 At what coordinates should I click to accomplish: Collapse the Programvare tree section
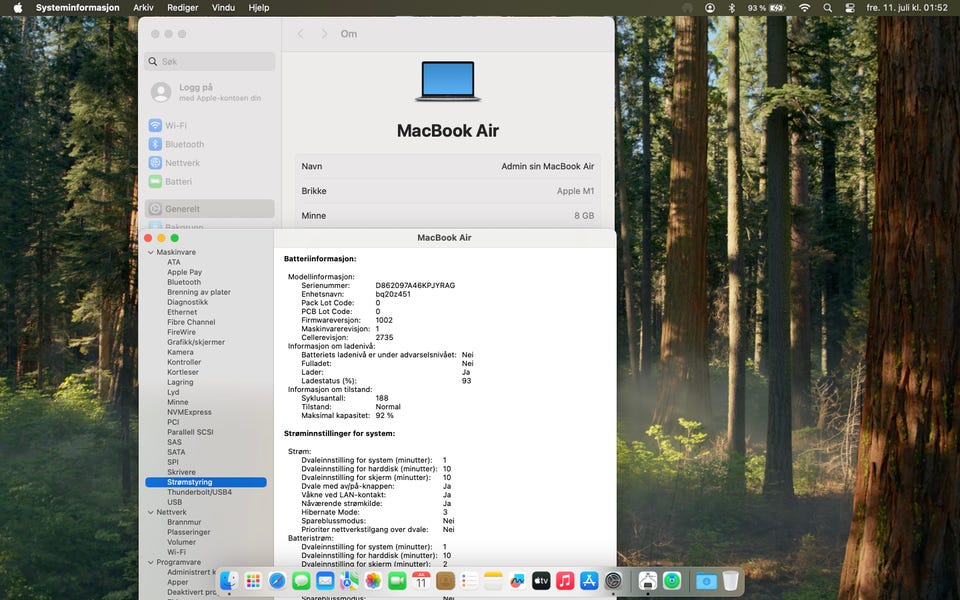[x=151, y=562]
